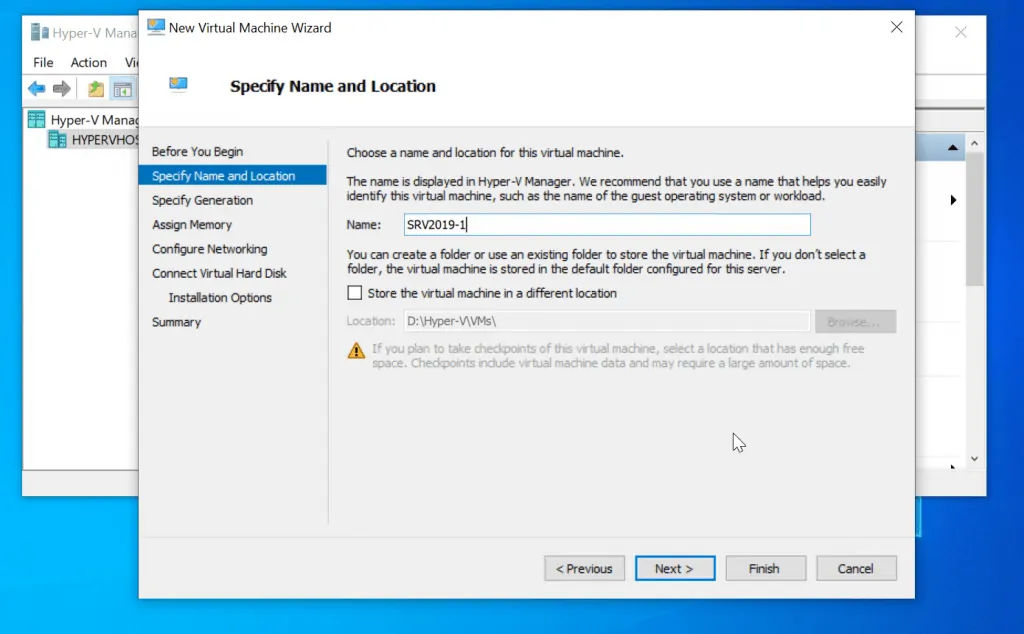Close the New Virtual Machine Wizard window
The height and width of the screenshot is (634, 1024).
[x=896, y=28]
